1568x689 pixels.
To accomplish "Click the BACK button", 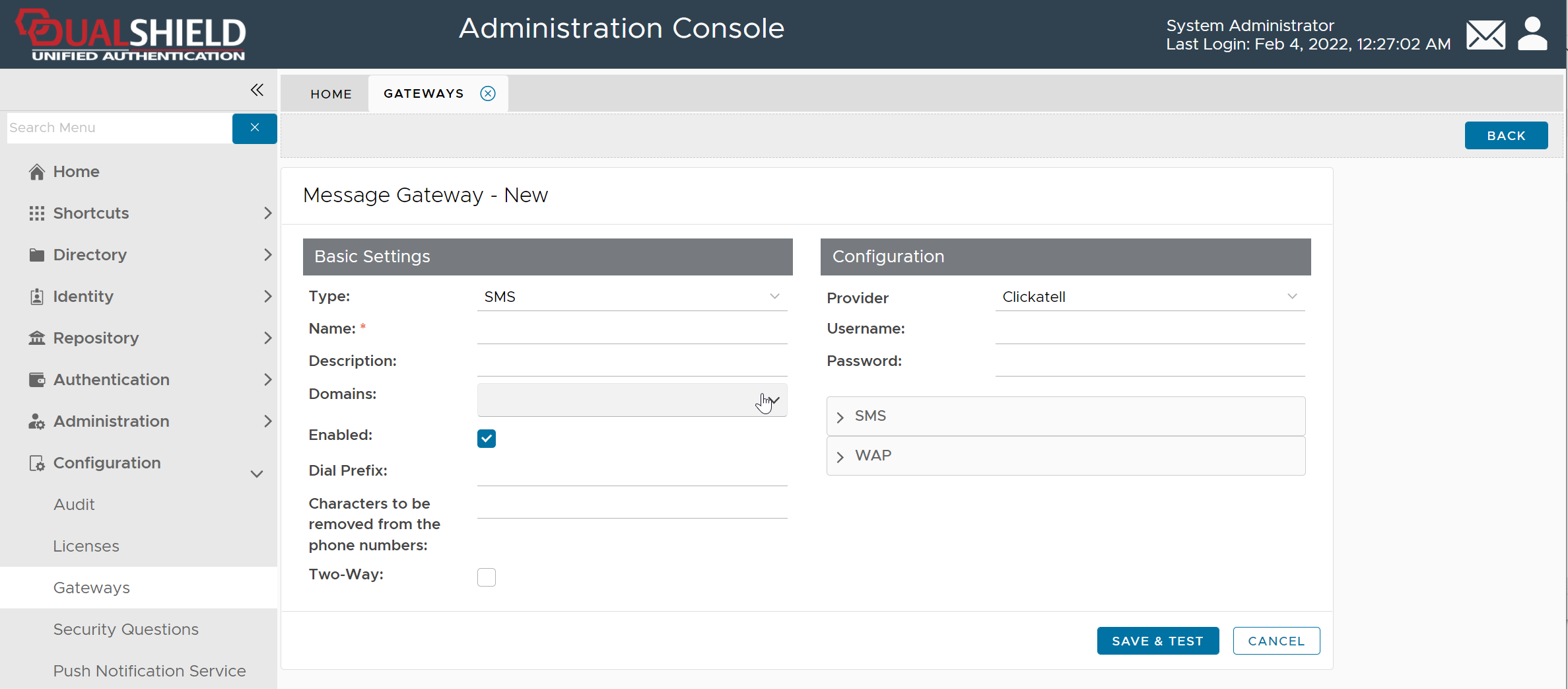I will (x=1506, y=135).
